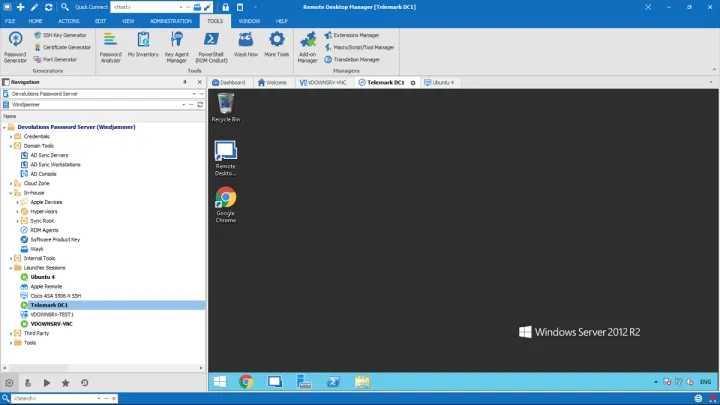Open the Add-on Manager
The width and height of the screenshot is (720, 405).
point(307,45)
